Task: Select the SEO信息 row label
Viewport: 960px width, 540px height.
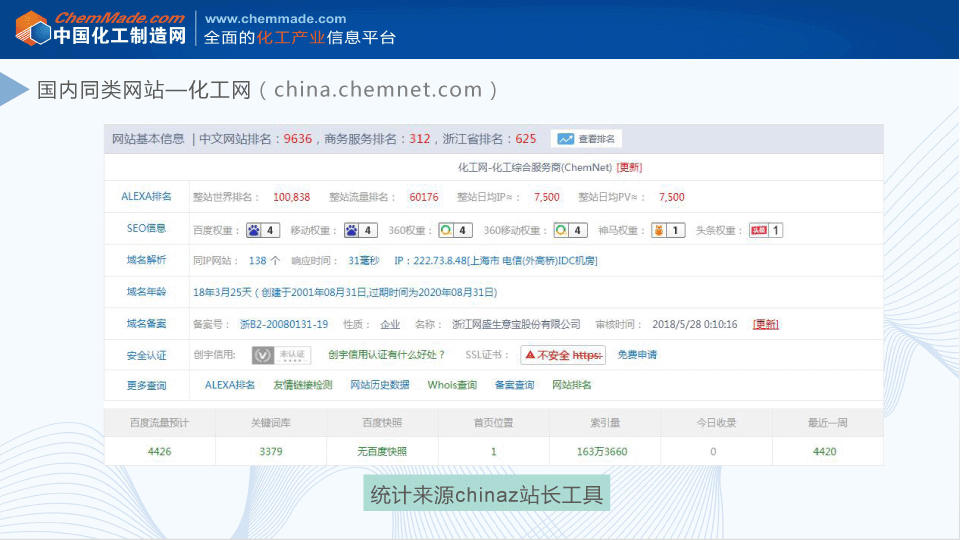Action: 146,228
